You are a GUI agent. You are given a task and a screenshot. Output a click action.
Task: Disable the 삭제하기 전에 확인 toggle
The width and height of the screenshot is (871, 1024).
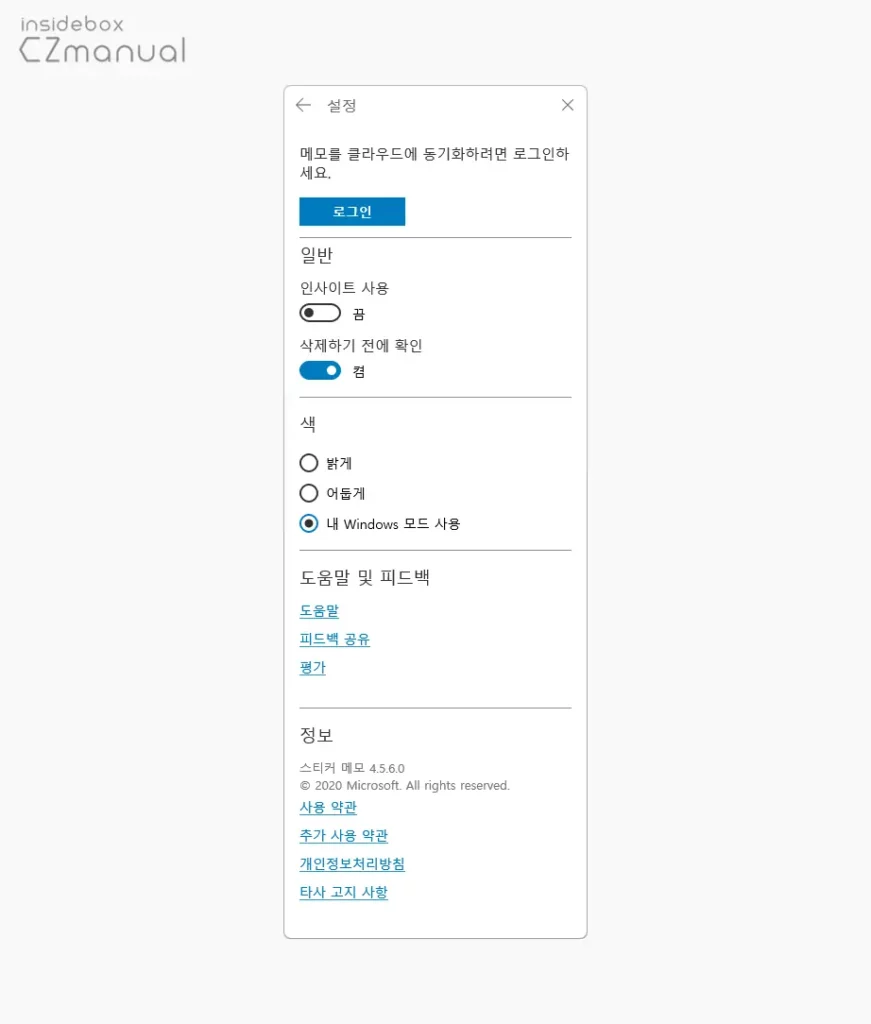(x=319, y=370)
